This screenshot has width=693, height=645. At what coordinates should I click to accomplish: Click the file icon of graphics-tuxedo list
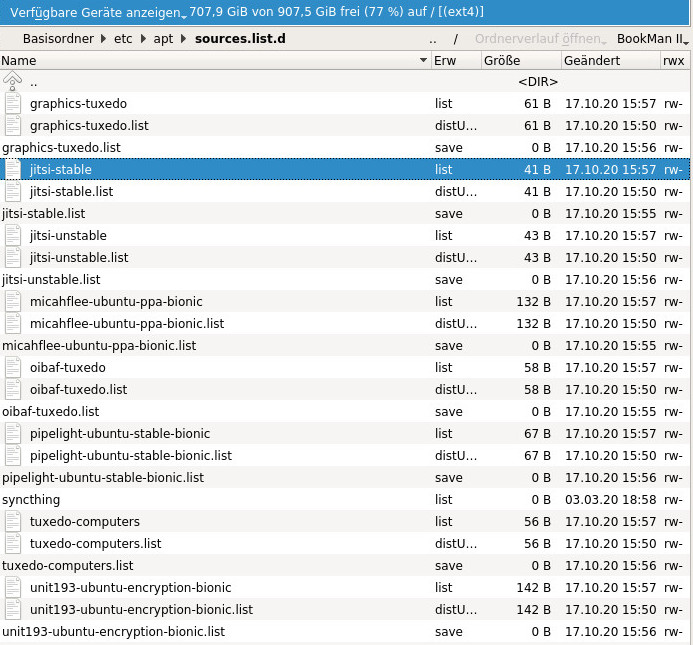13,103
